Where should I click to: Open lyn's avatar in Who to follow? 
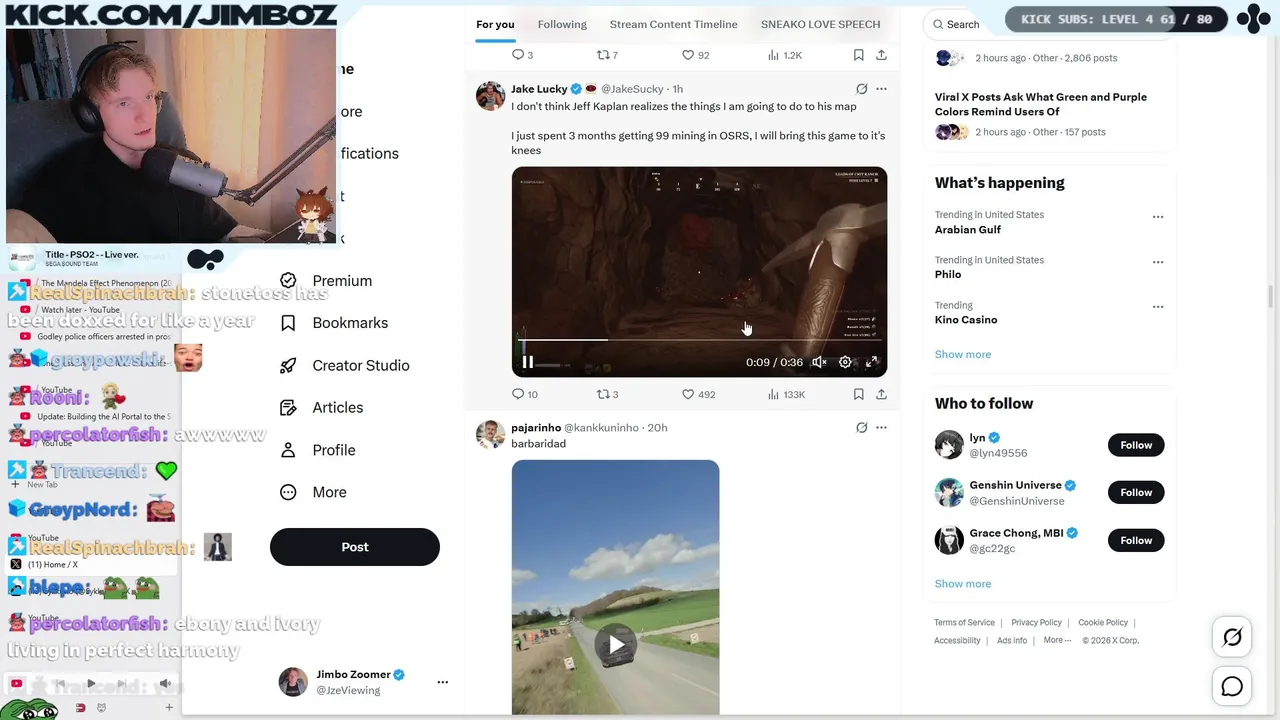click(949, 445)
